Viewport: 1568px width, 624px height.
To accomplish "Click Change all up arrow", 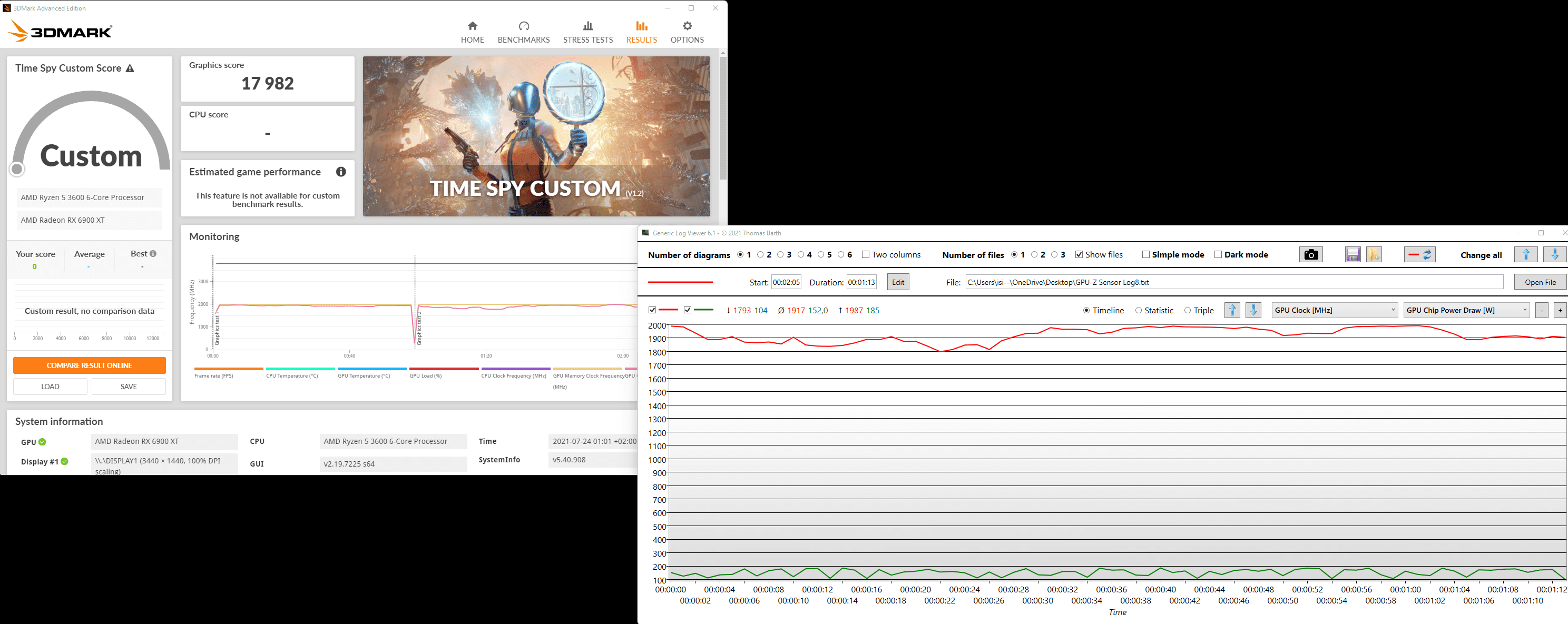I will [x=1525, y=254].
